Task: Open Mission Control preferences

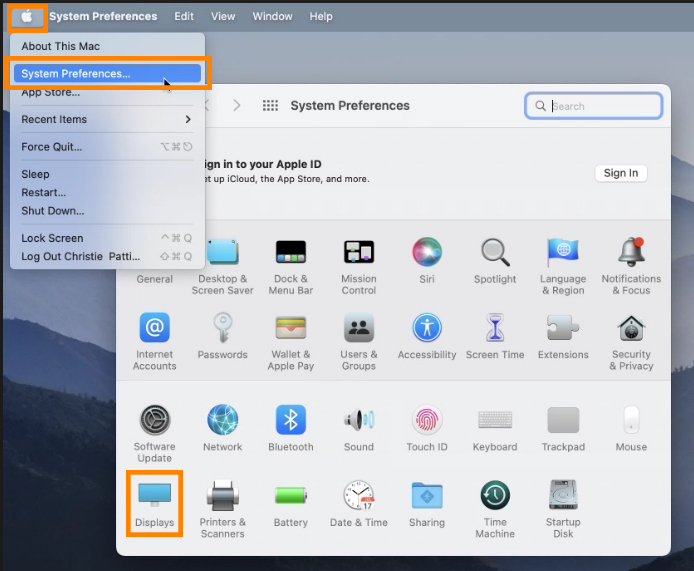Action: [359, 266]
